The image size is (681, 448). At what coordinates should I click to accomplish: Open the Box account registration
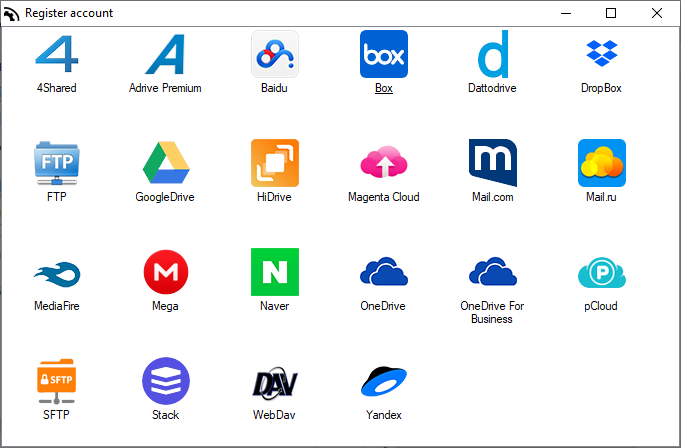click(x=384, y=54)
